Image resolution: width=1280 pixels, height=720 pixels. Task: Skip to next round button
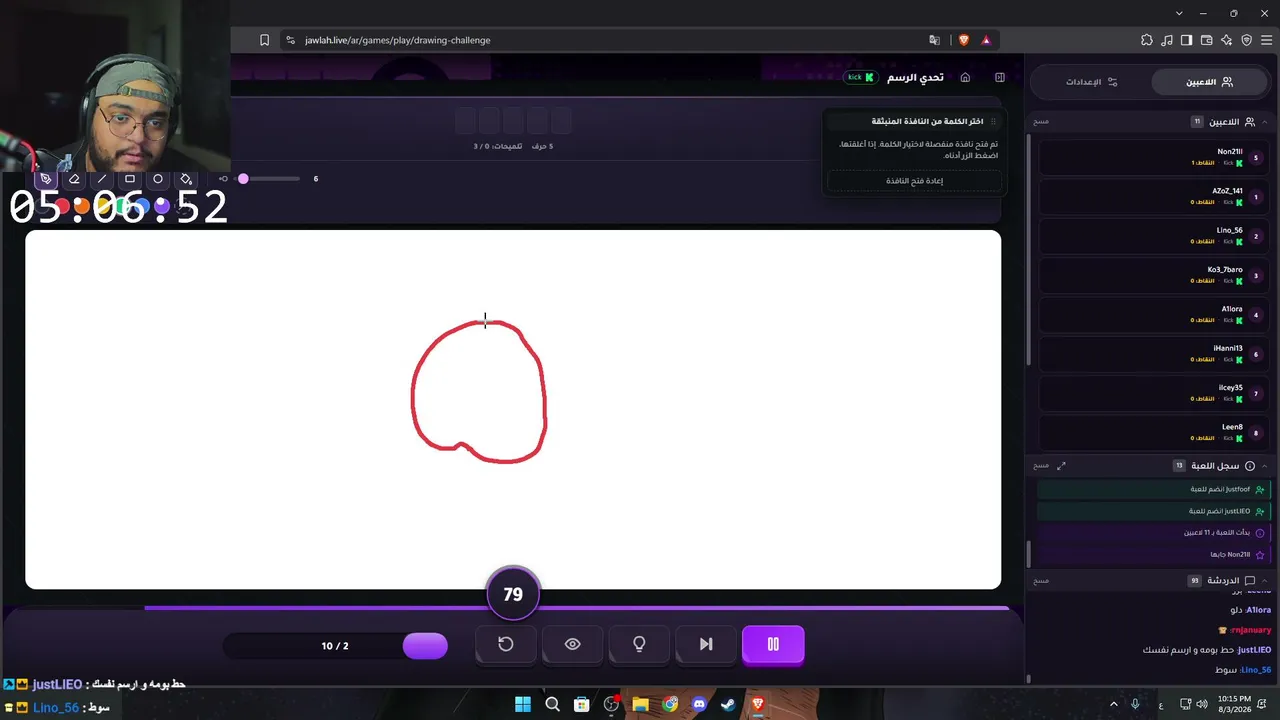coord(706,645)
